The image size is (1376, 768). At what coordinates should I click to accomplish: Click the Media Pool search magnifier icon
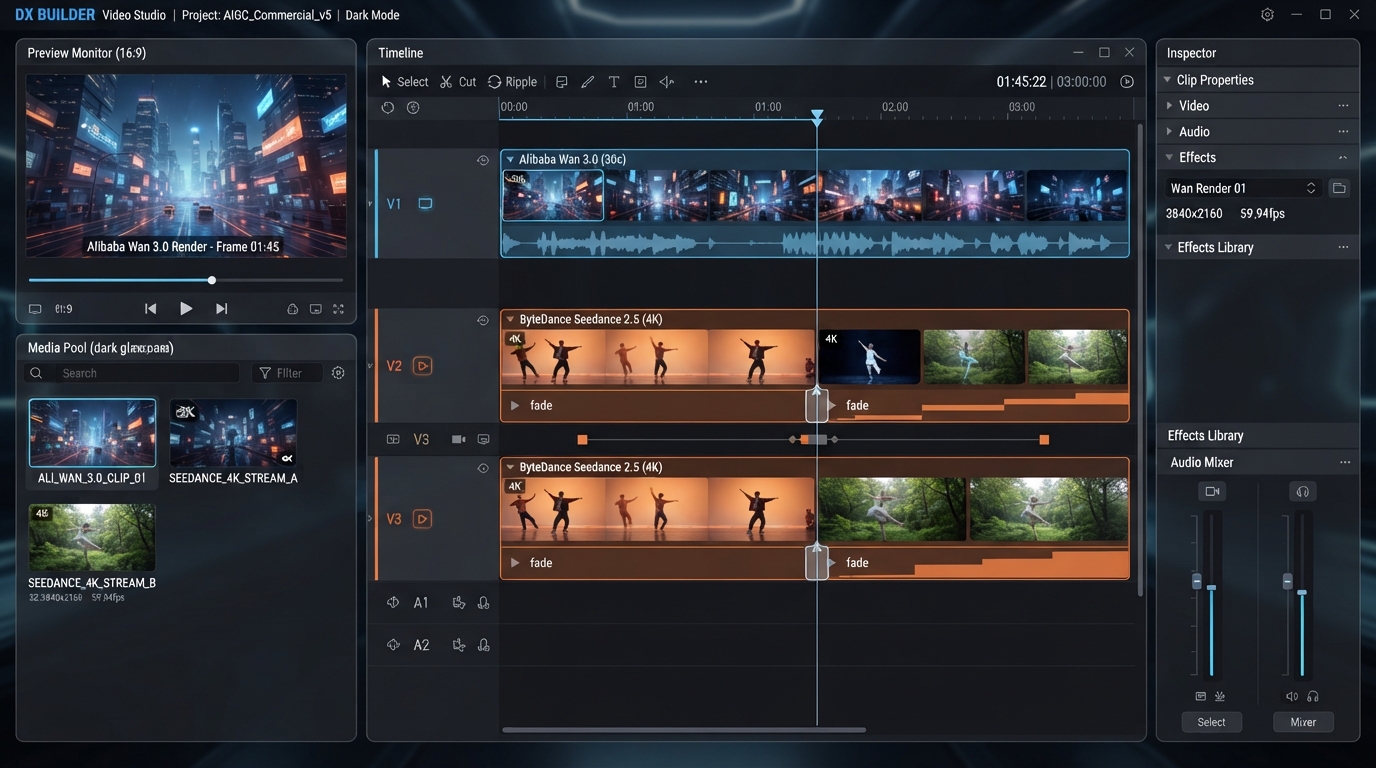click(36, 373)
